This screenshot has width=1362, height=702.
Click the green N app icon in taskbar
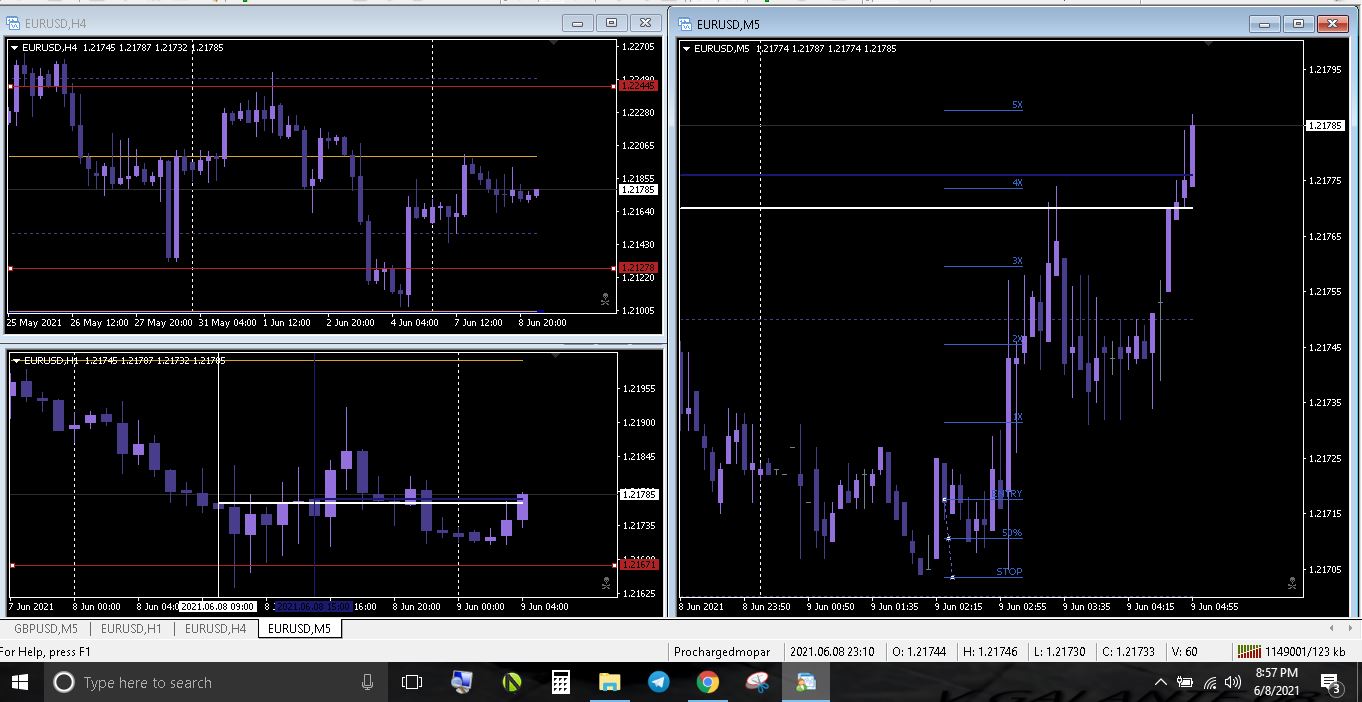(511, 682)
